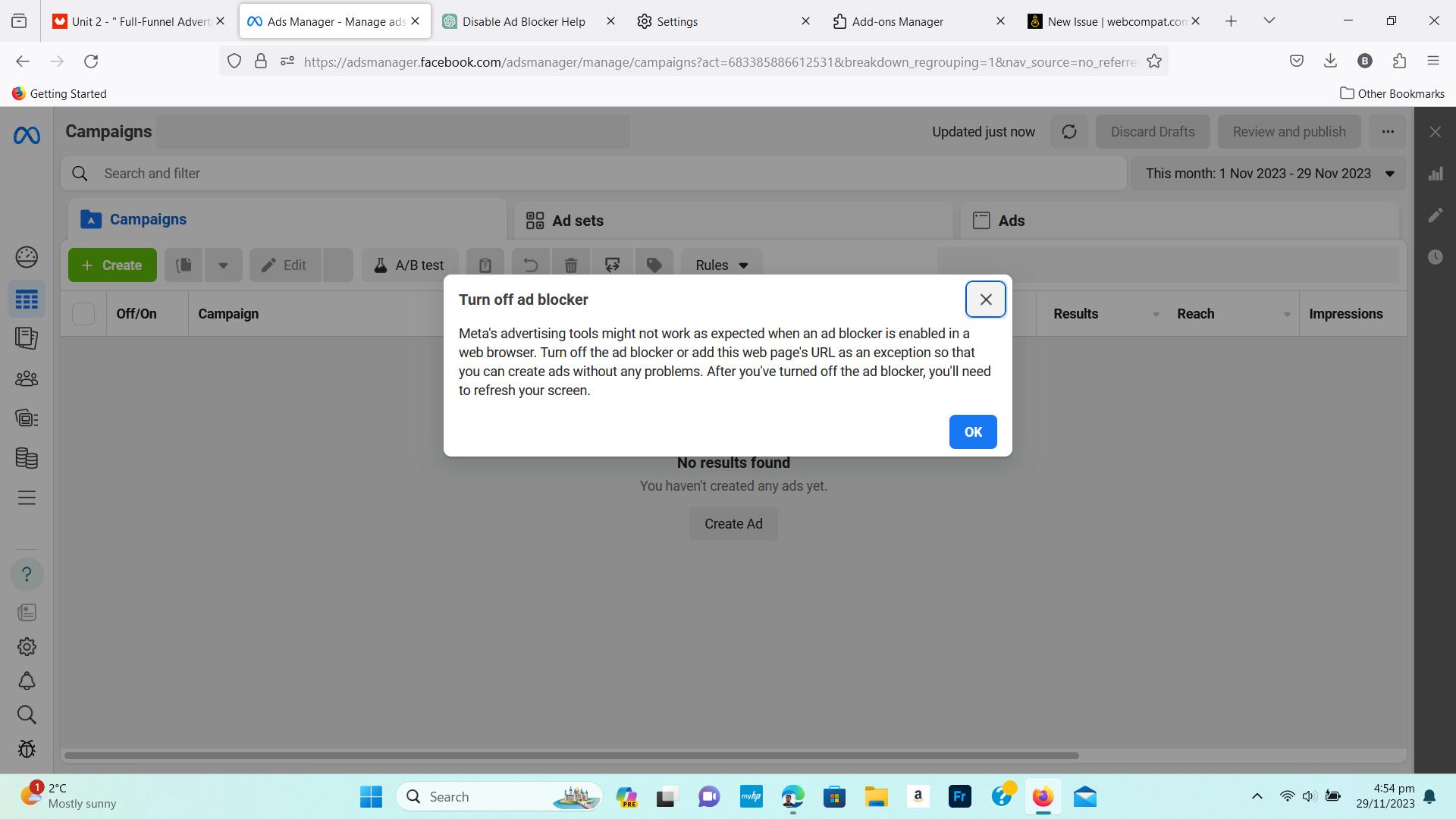The width and height of the screenshot is (1456, 819).
Task: Switch to Disable Ad Blocker Help browser tab
Action: click(x=529, y=21)
